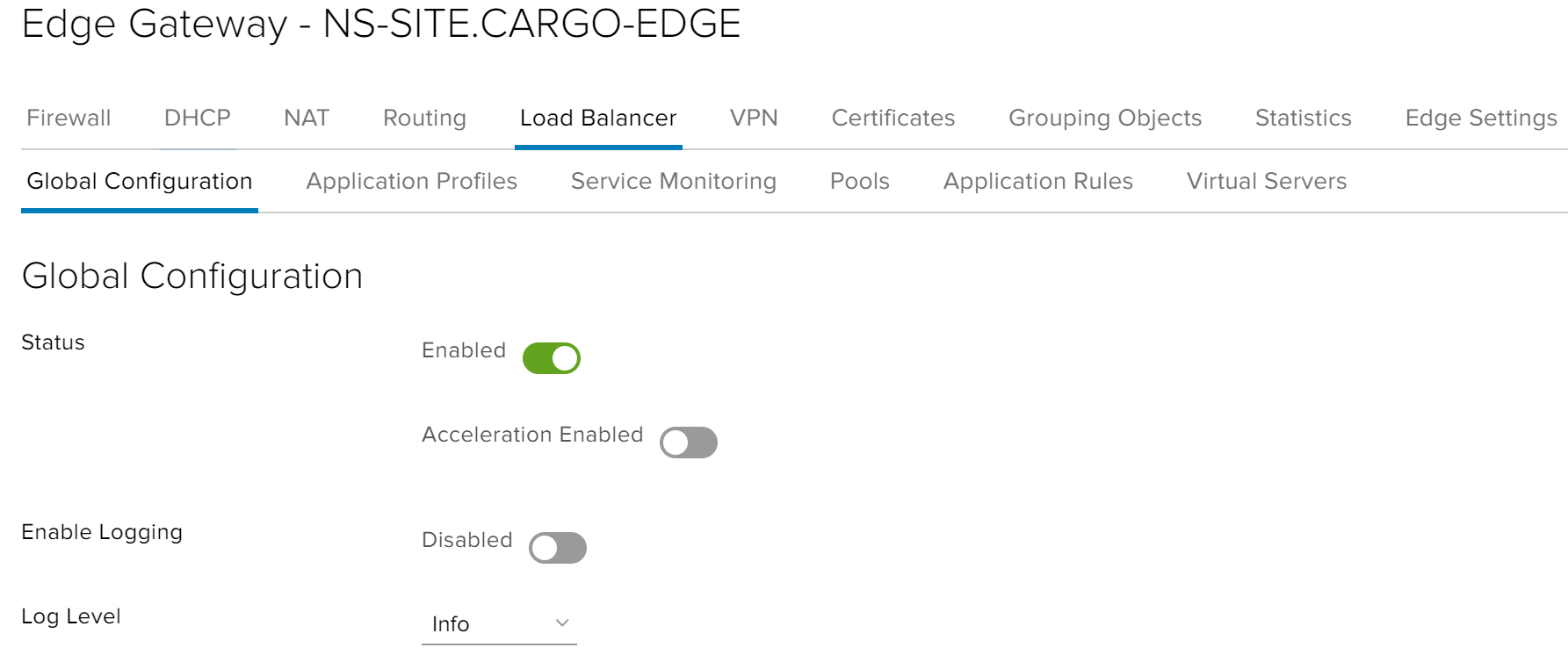1568x655 pixels.
Task: Open the Virtual Servers sub-tab
Action: click(1266, 181)
